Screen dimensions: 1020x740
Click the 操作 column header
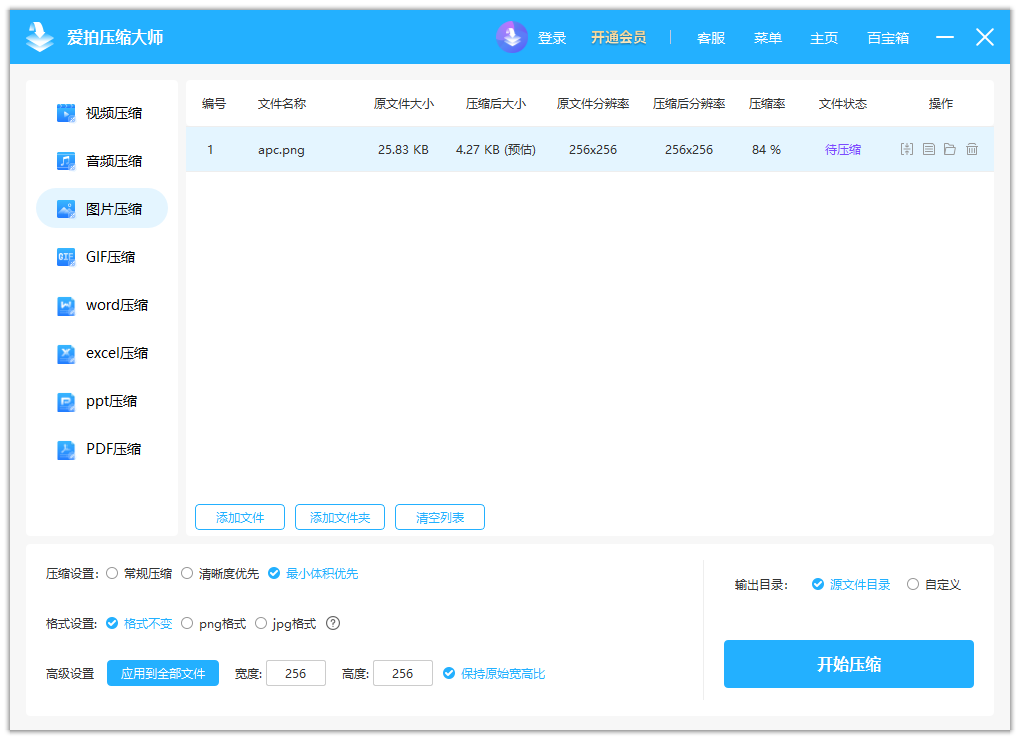(x=941, y=103)
